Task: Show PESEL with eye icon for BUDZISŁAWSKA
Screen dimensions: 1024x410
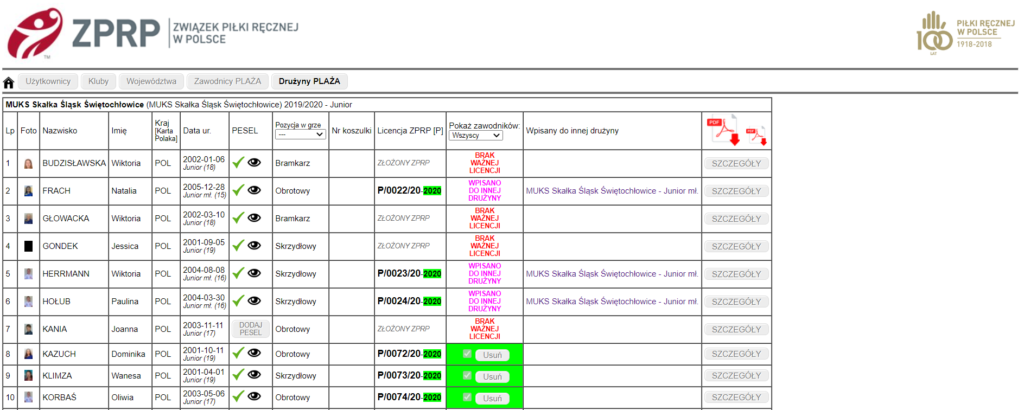Action: coord(255,163)
